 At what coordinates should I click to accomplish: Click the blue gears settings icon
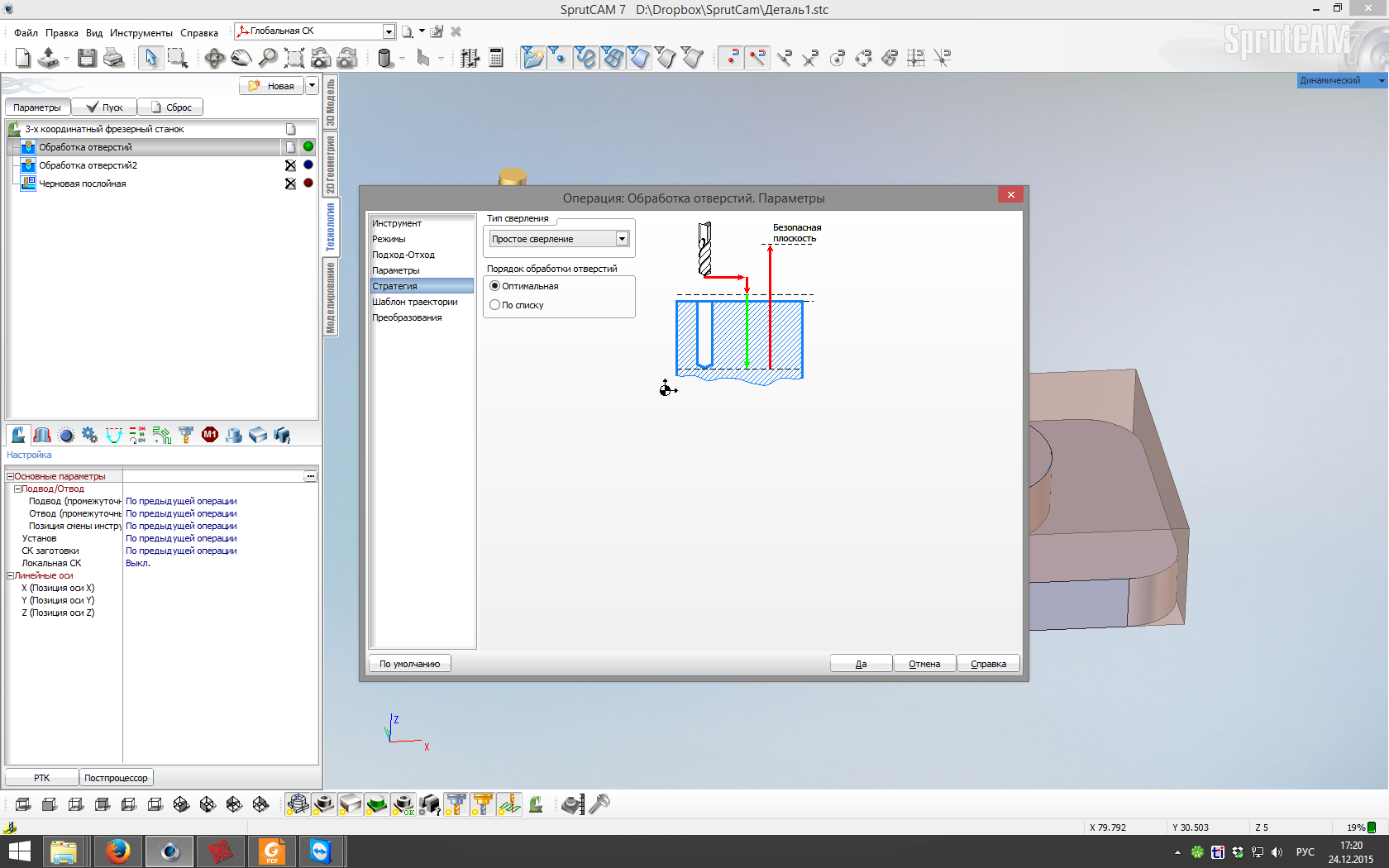coord(89,435)
